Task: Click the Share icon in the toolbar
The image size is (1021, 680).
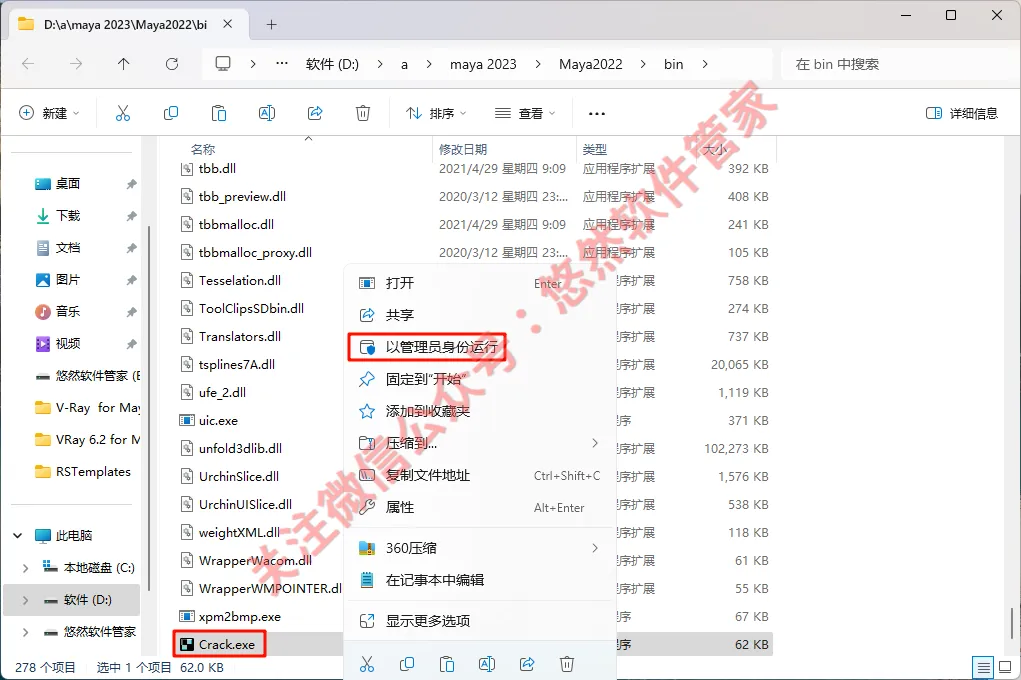Action: click(315, 113)
